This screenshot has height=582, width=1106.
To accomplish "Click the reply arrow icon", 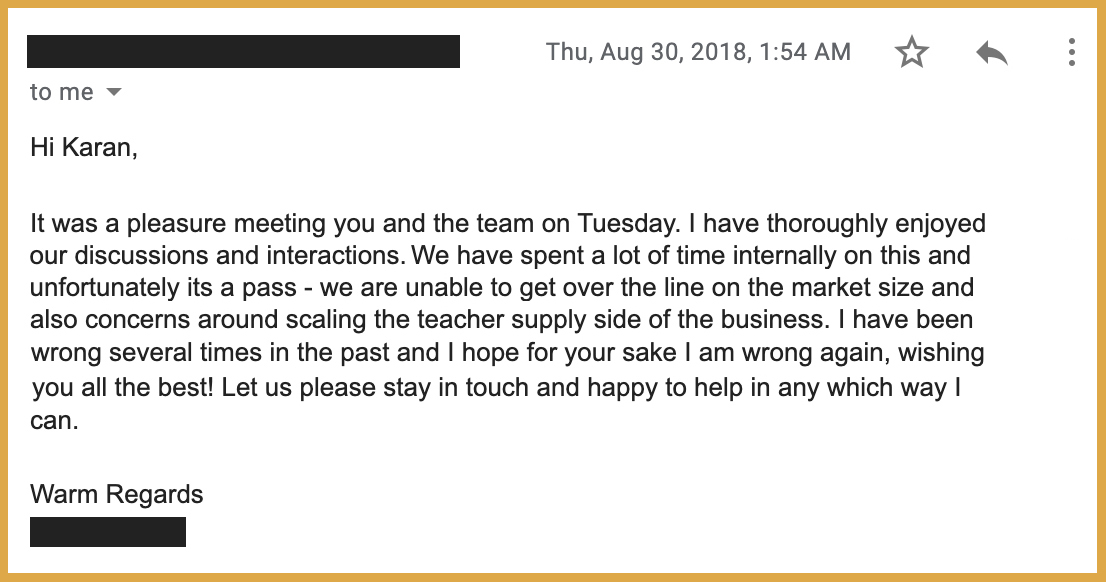I will 992,53.
